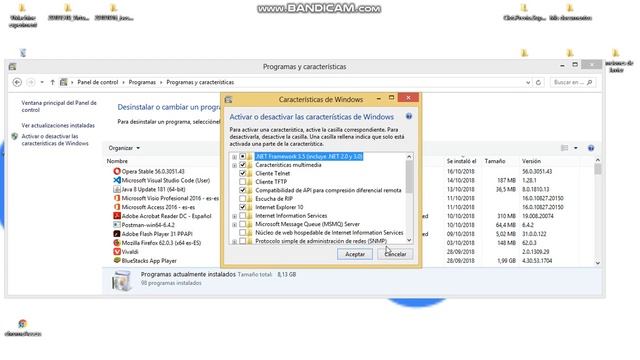
Task: Click the Vivaldi program icon
Action: pyautogui.click(x=117, y=252)
